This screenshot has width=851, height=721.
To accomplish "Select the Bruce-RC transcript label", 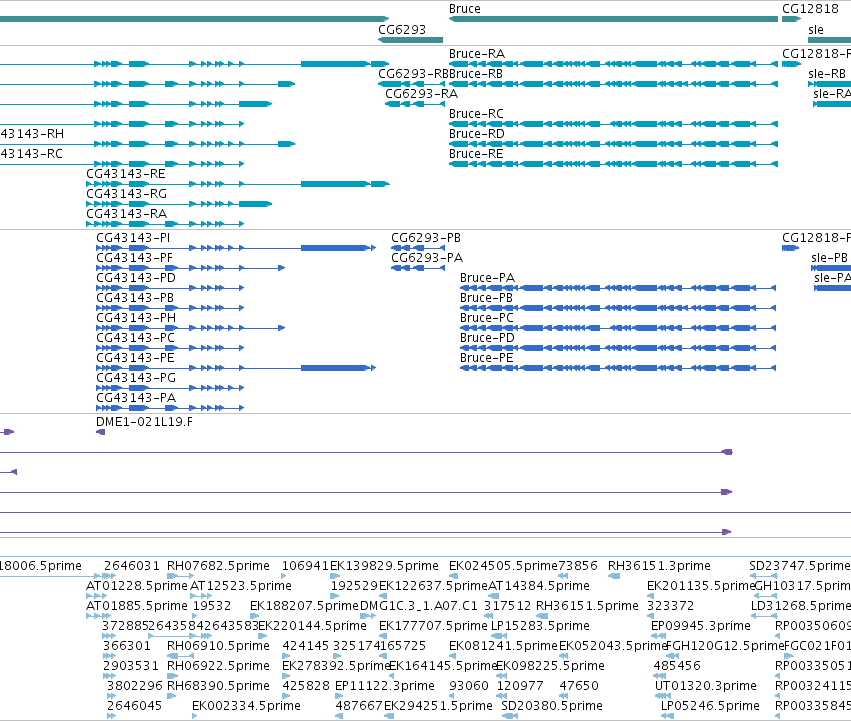I will pos(476,113).
